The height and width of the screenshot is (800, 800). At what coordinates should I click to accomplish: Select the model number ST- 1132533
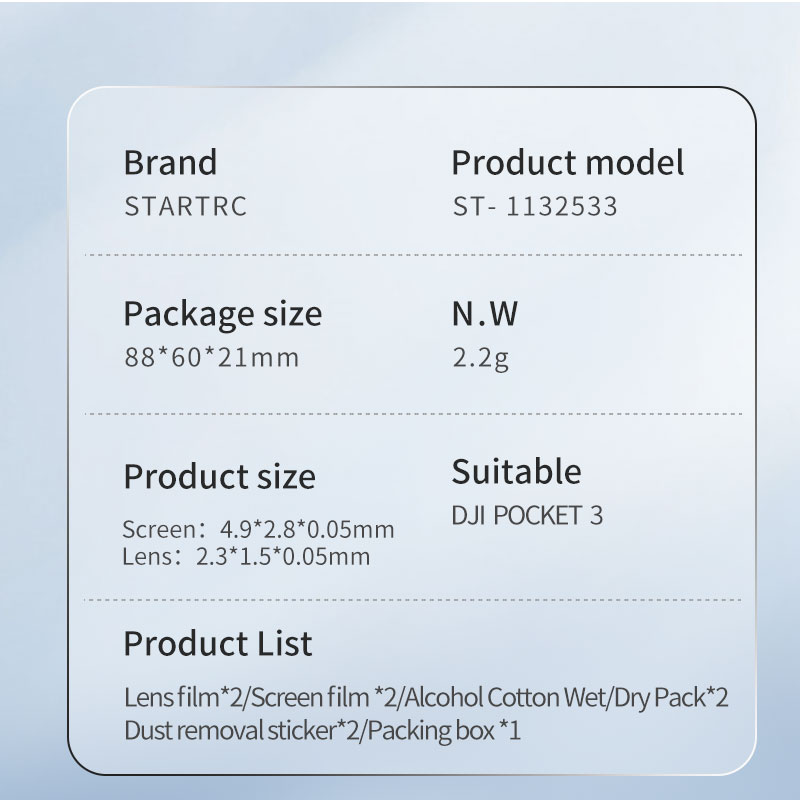534,207
